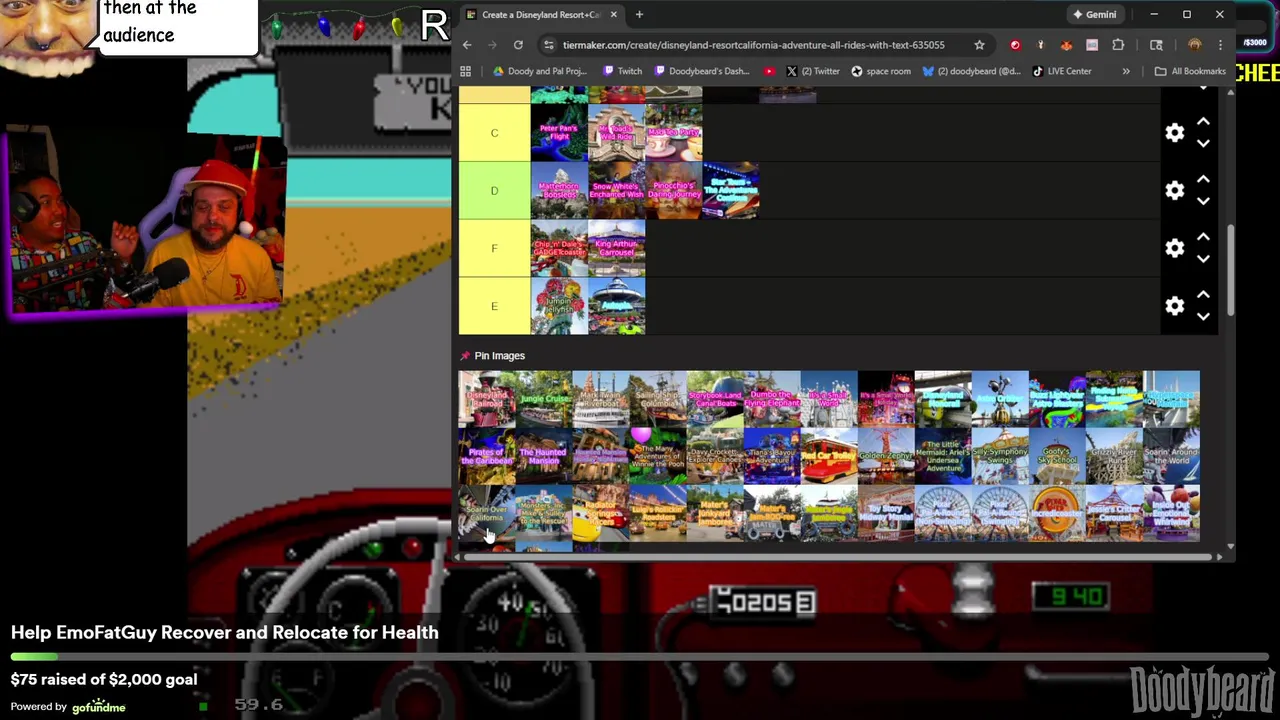Screen dimensions: 1280x720
Task: Reload the TierMaker page
Action: 518,45
